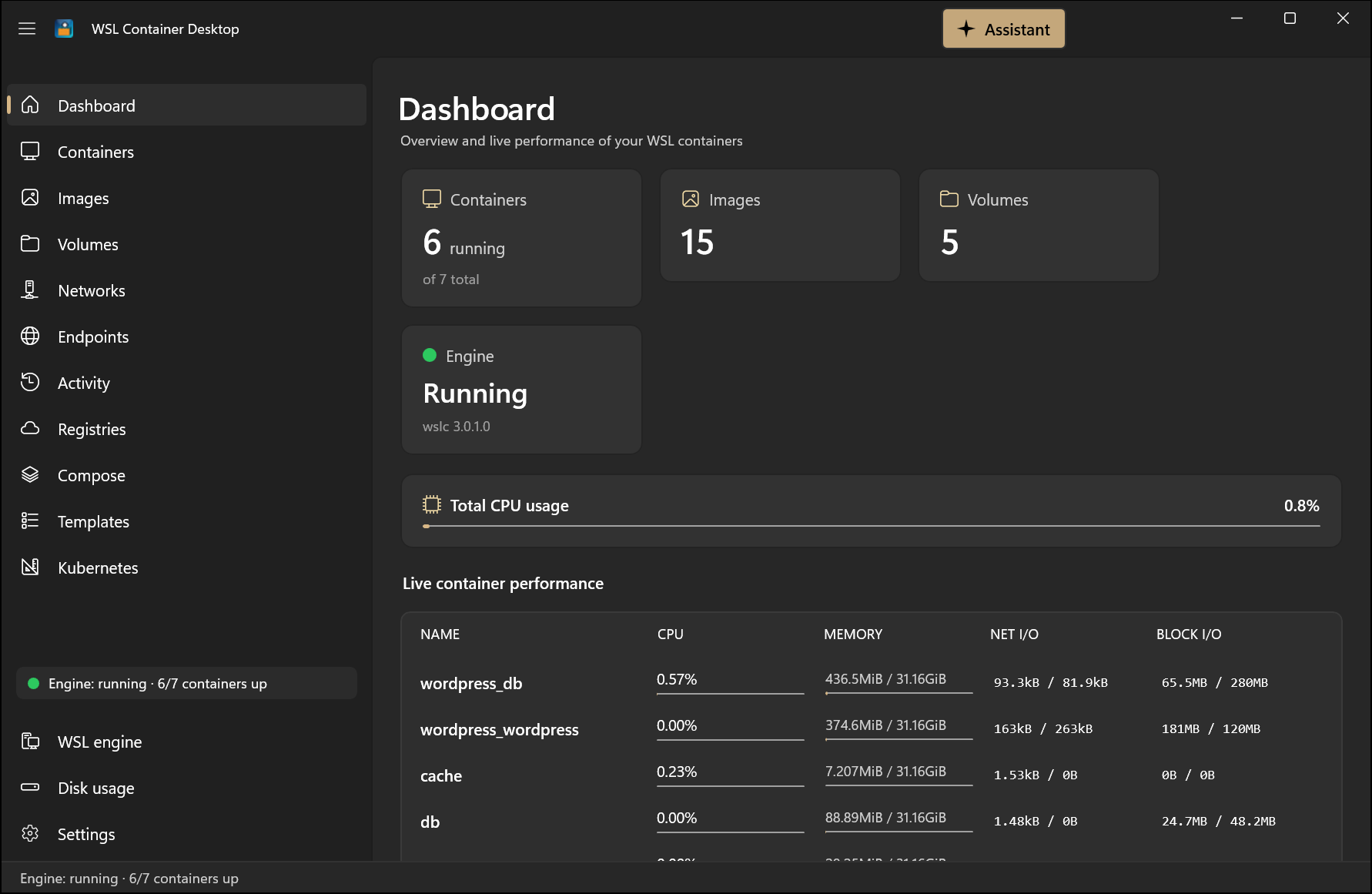The width and height of the screenshot is (1372, 894).
Task: Click the Compose layers icon
Action: click(30, 474)
